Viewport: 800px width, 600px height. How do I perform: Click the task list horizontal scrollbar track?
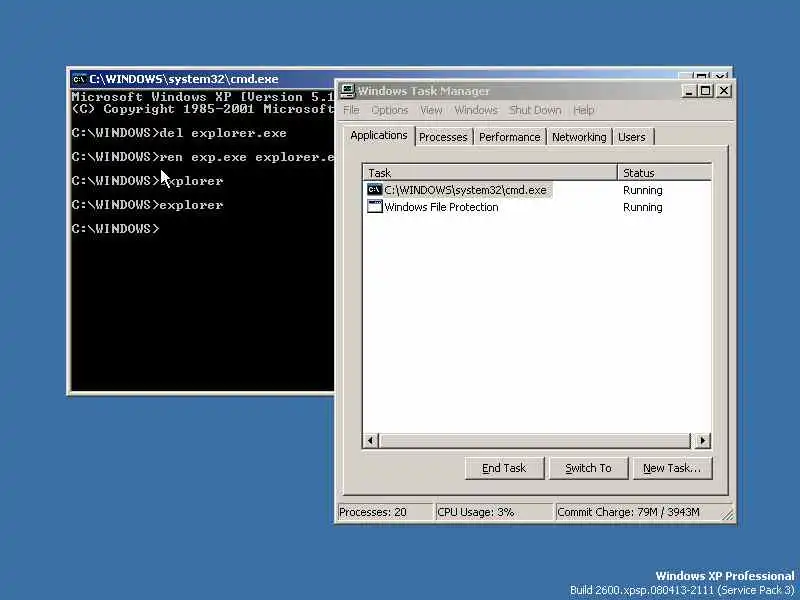(535, 440)
